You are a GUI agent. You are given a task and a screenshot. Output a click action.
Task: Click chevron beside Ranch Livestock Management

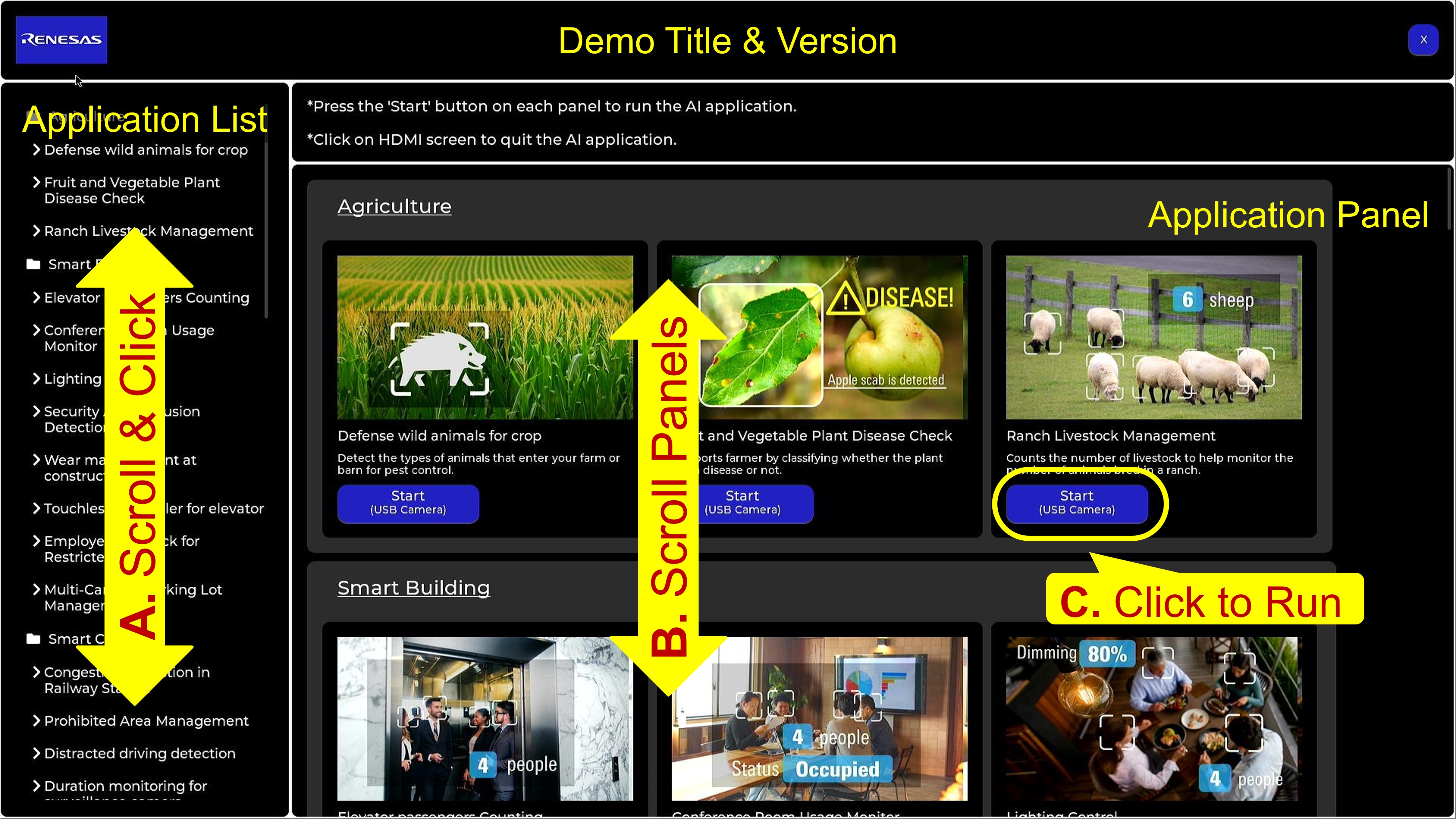tap(36, 231)
